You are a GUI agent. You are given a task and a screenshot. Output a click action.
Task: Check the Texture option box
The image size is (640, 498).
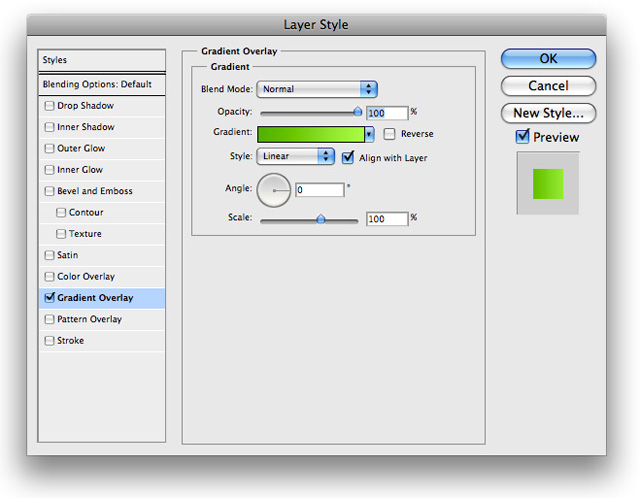(61, 233)
